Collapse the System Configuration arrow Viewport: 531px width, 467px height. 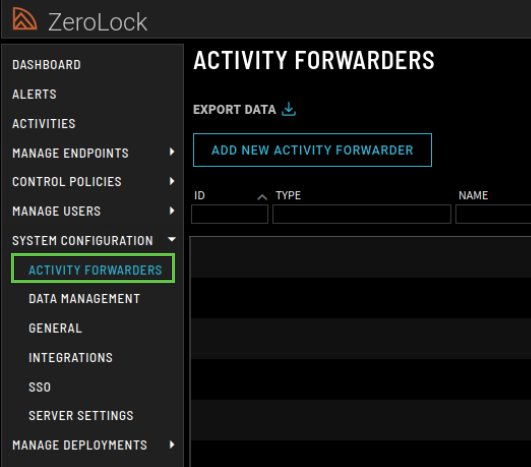(x=172, y=239)
